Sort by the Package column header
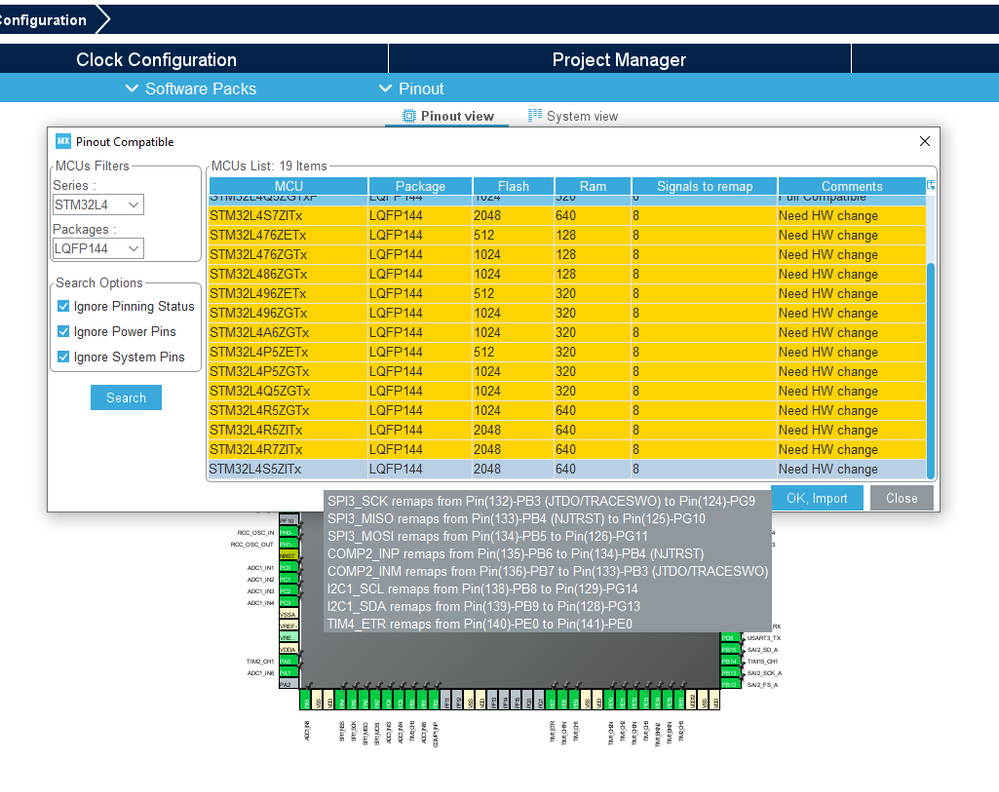 coord(420,186)
